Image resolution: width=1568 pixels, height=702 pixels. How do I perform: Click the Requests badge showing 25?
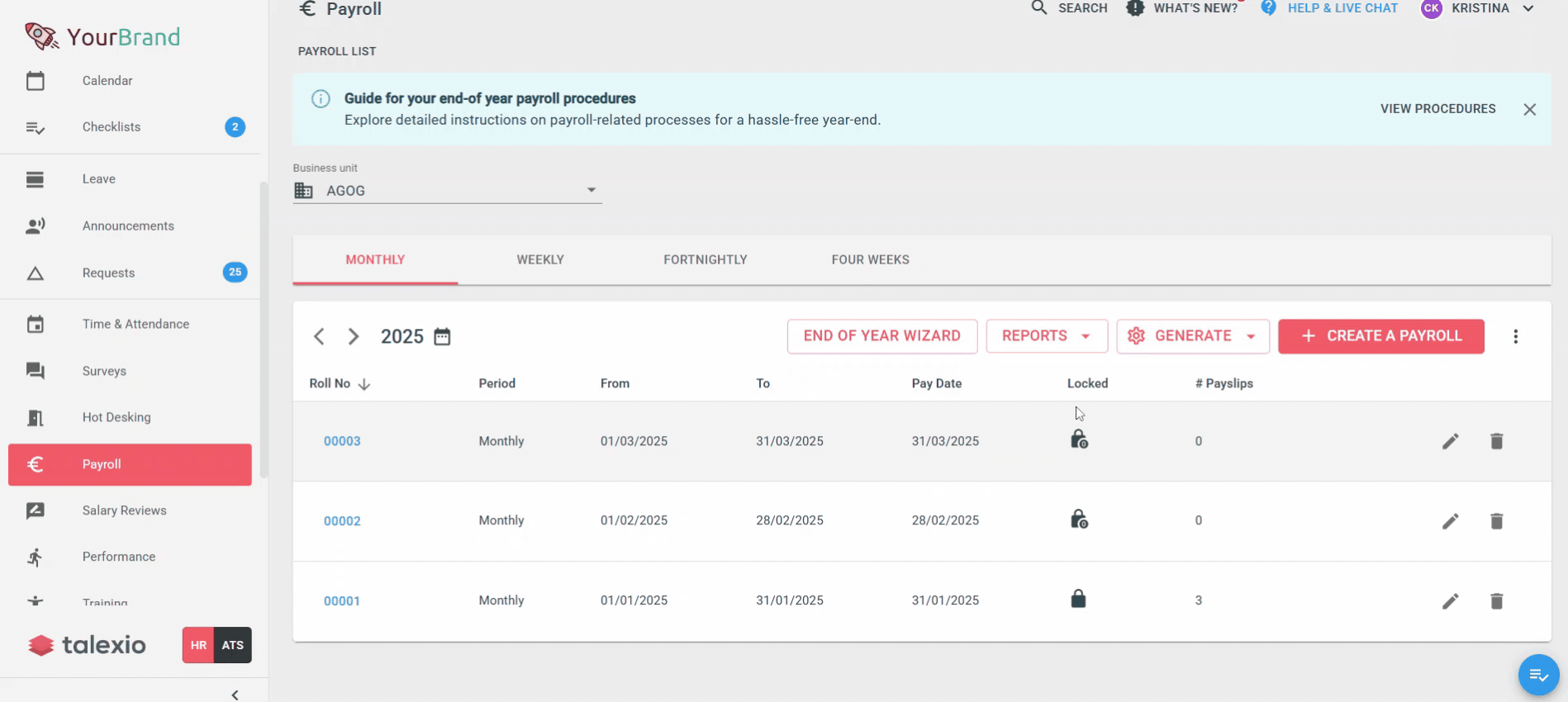pos(235,273)
